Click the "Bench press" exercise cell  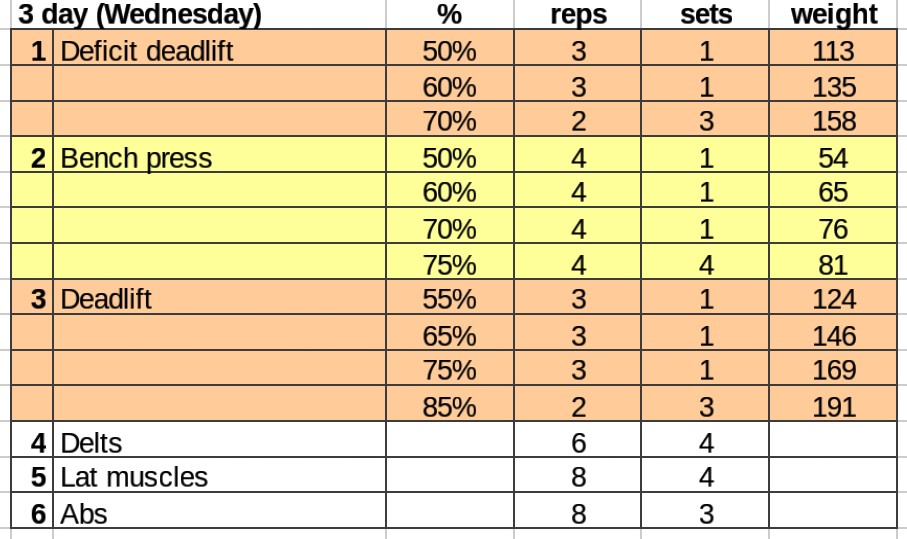[x=136, y=158]
